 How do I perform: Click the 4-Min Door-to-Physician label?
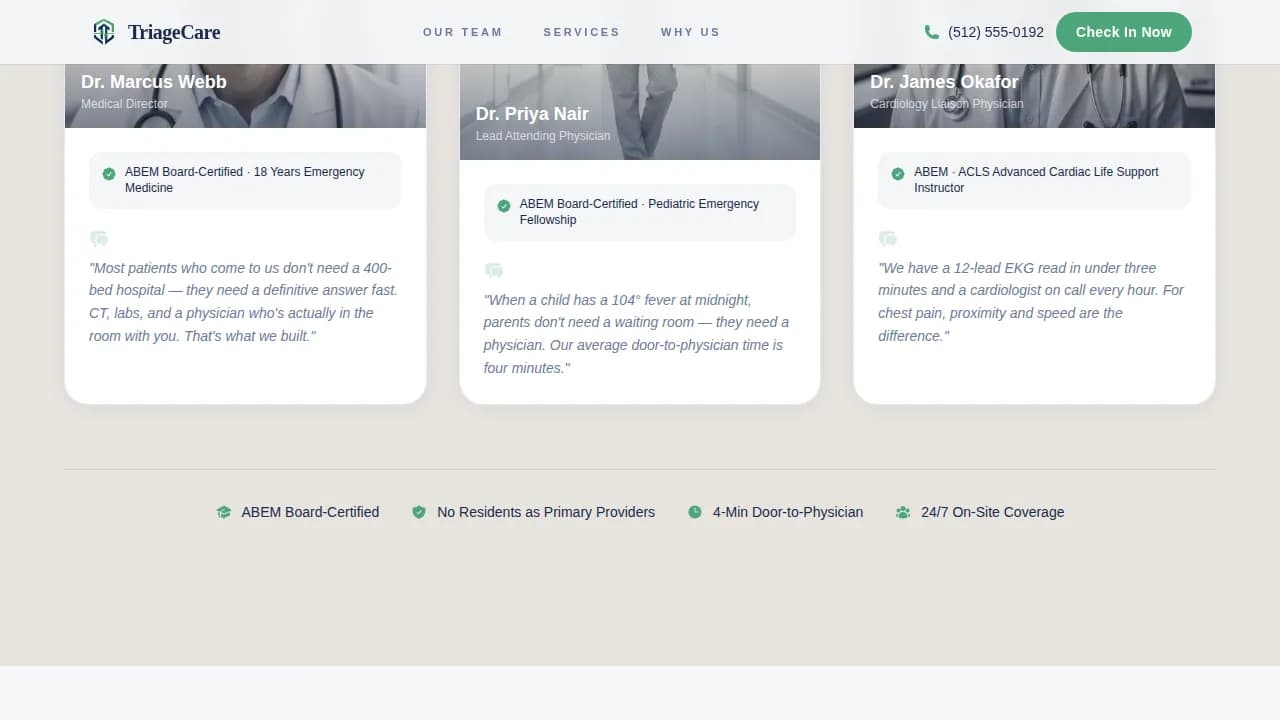click(x=787, y=512)
